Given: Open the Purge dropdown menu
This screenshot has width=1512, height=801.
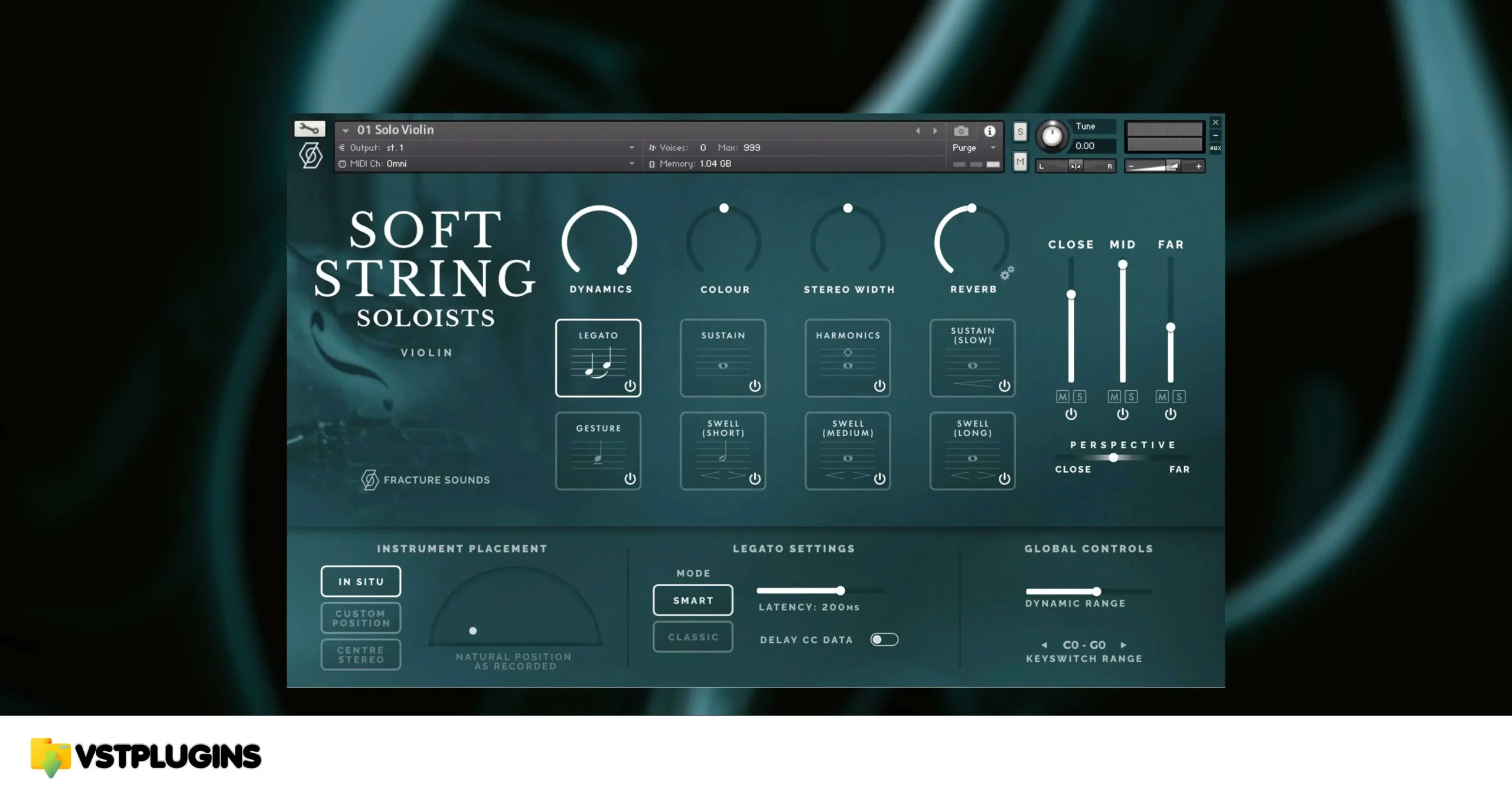Looking at the screenshot, I should (x=975, y=148).
